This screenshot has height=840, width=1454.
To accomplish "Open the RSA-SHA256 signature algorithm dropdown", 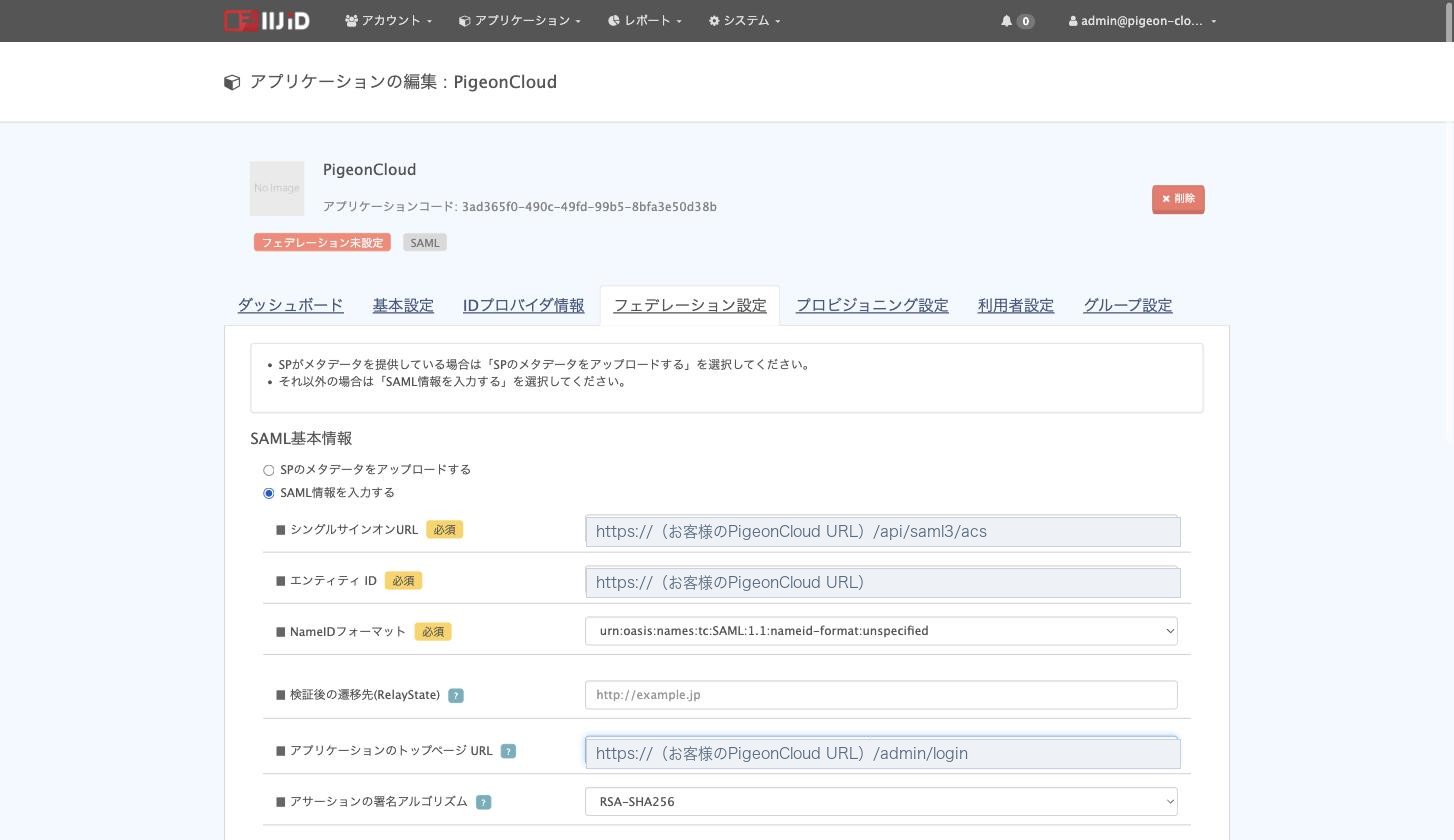I will (881, 802).
